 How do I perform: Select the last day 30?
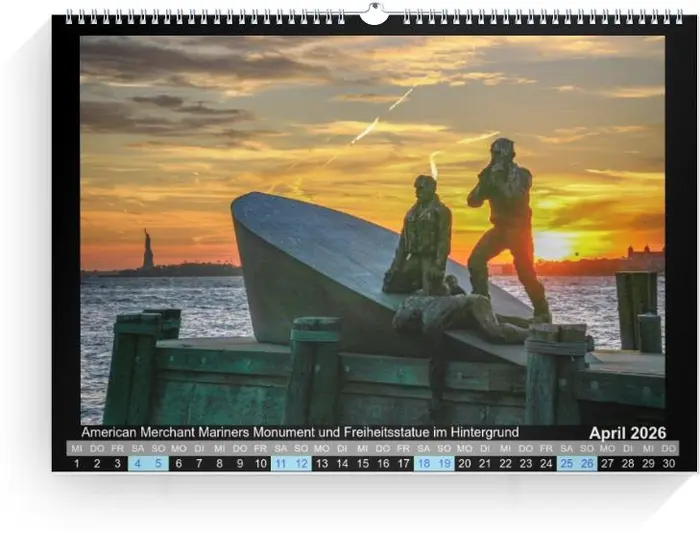tap(669, 463)
